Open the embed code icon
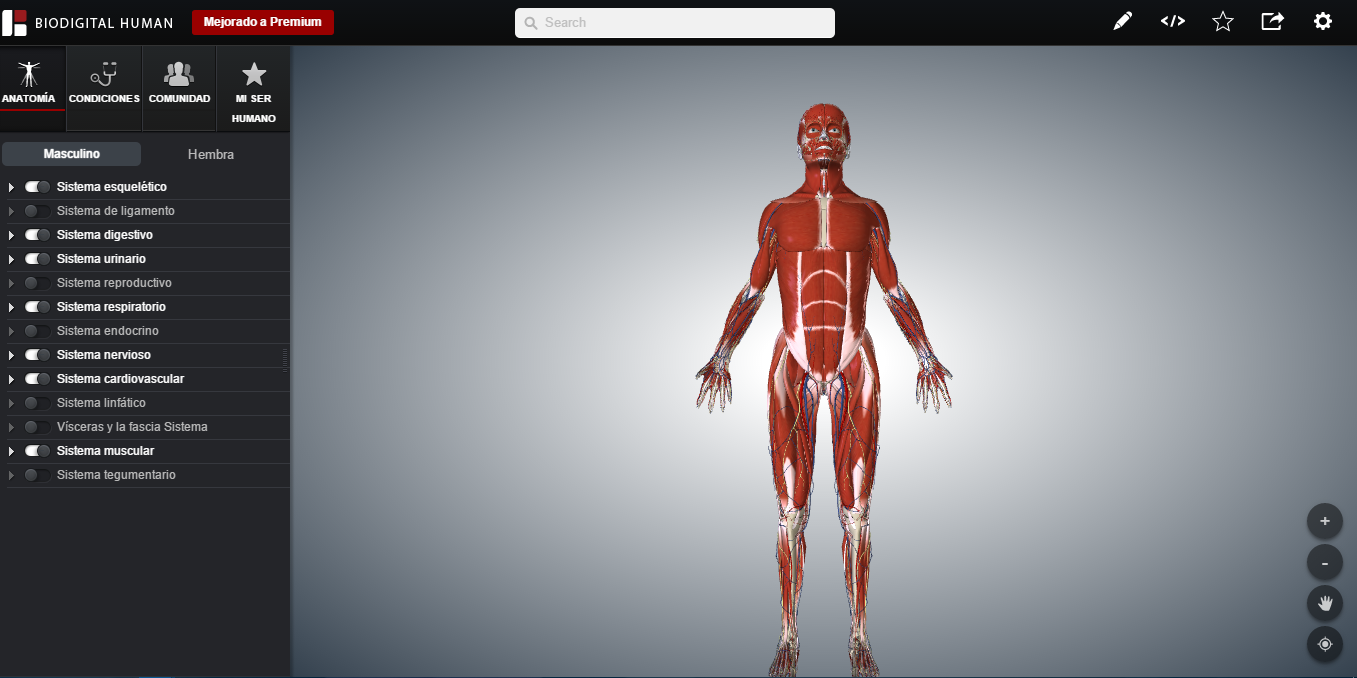Image resolution: width=1357 pixels, height=678 pixels. coord(1172,21)
